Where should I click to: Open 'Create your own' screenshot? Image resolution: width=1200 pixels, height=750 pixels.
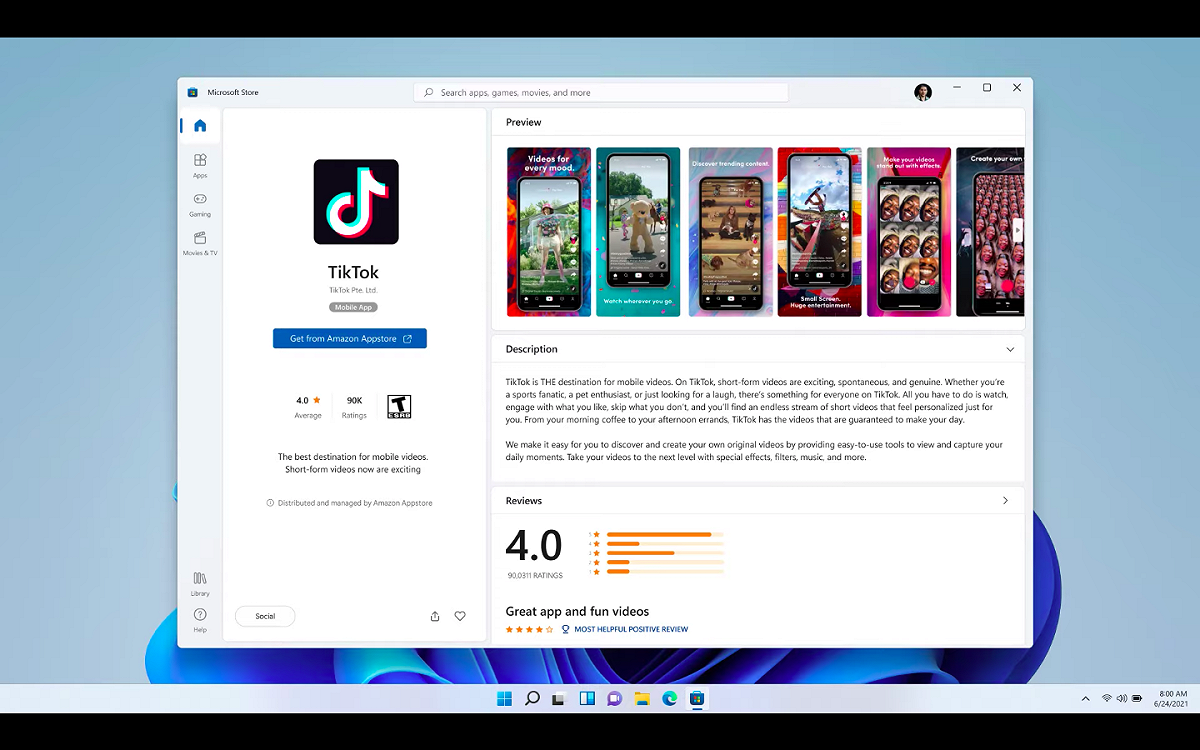tap(990, 232)
